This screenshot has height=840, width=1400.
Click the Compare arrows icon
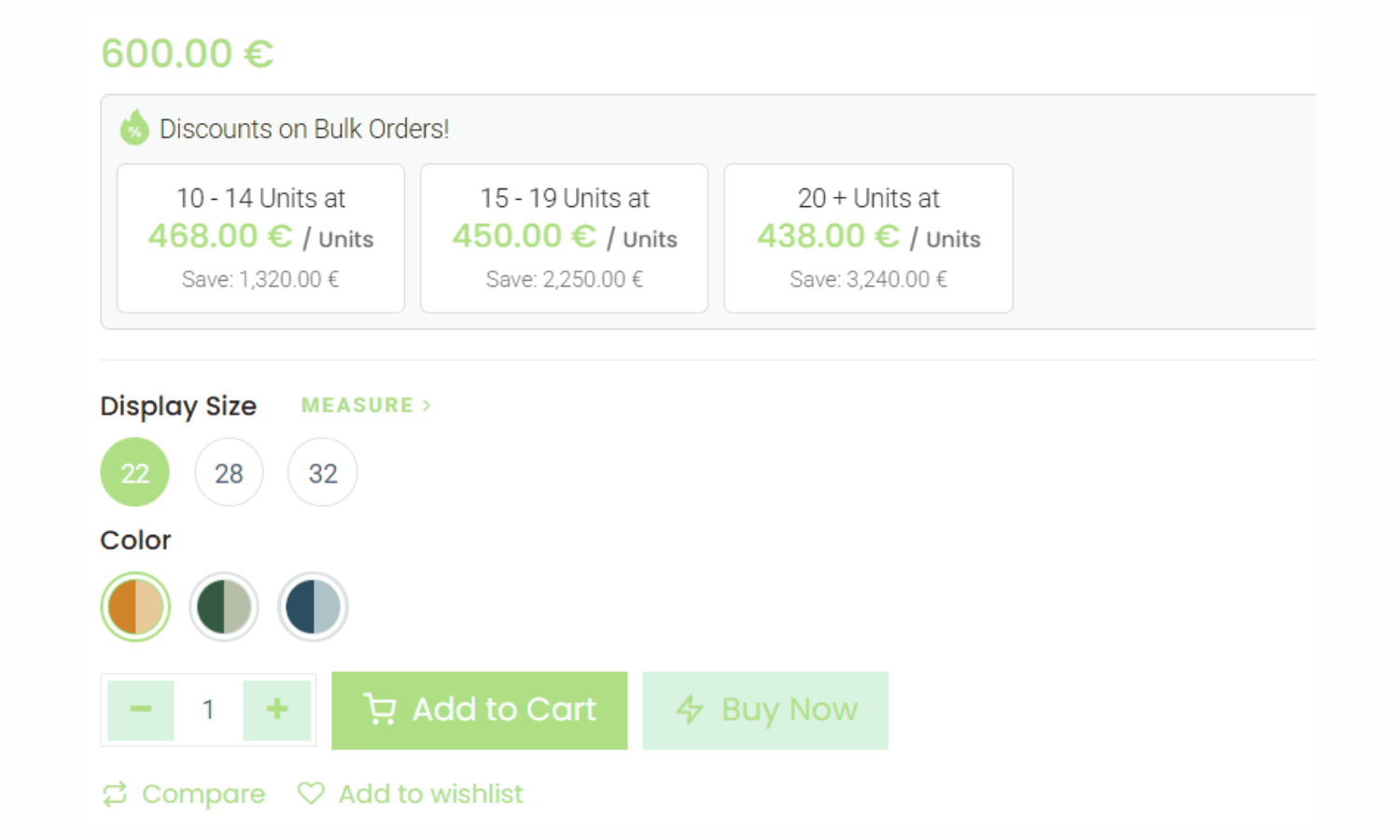click(115, 794)
